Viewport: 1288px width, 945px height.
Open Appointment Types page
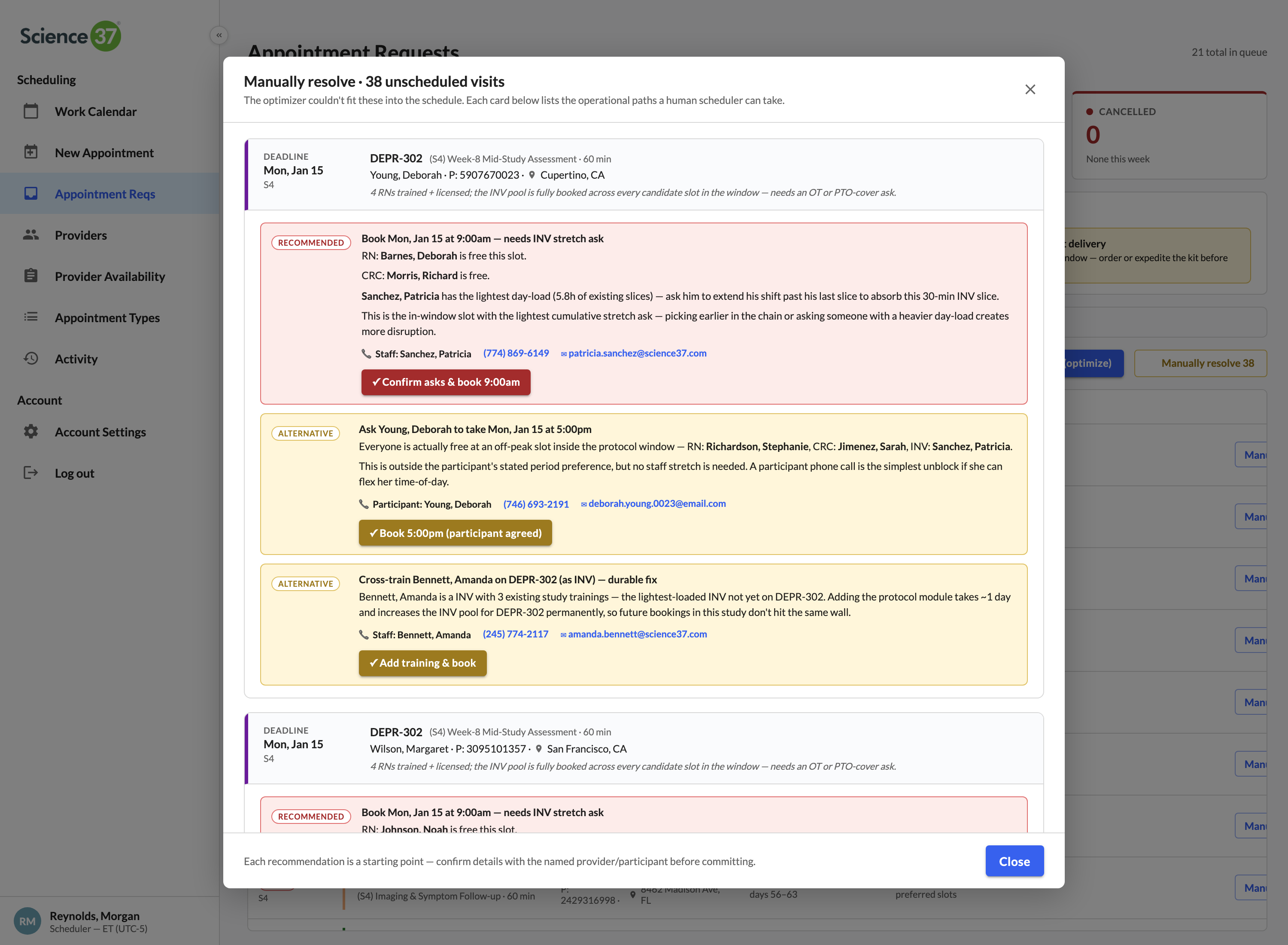pyautogui.click(x=110, y=317)
